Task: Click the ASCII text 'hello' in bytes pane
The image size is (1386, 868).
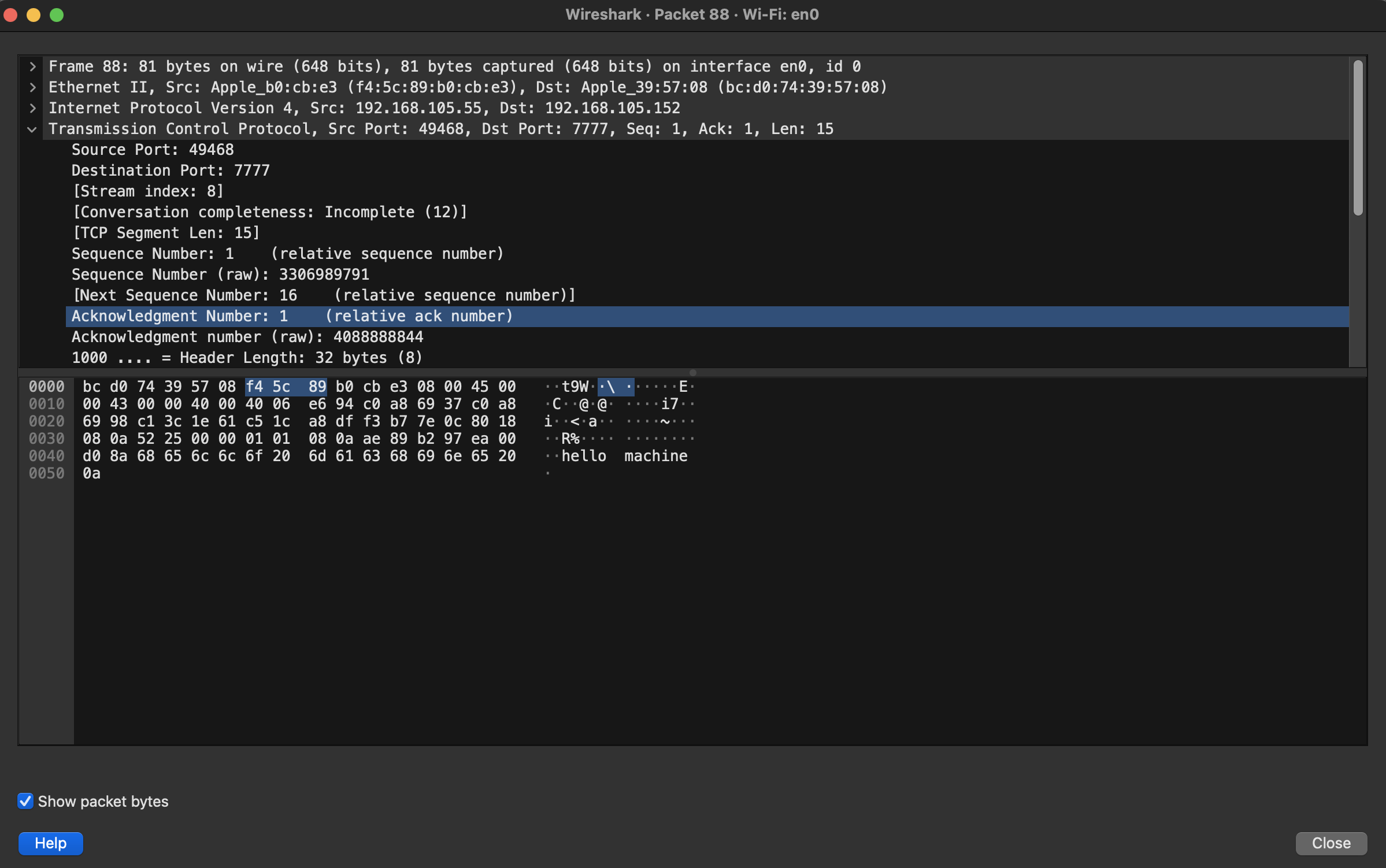Action: click(584, 456)
